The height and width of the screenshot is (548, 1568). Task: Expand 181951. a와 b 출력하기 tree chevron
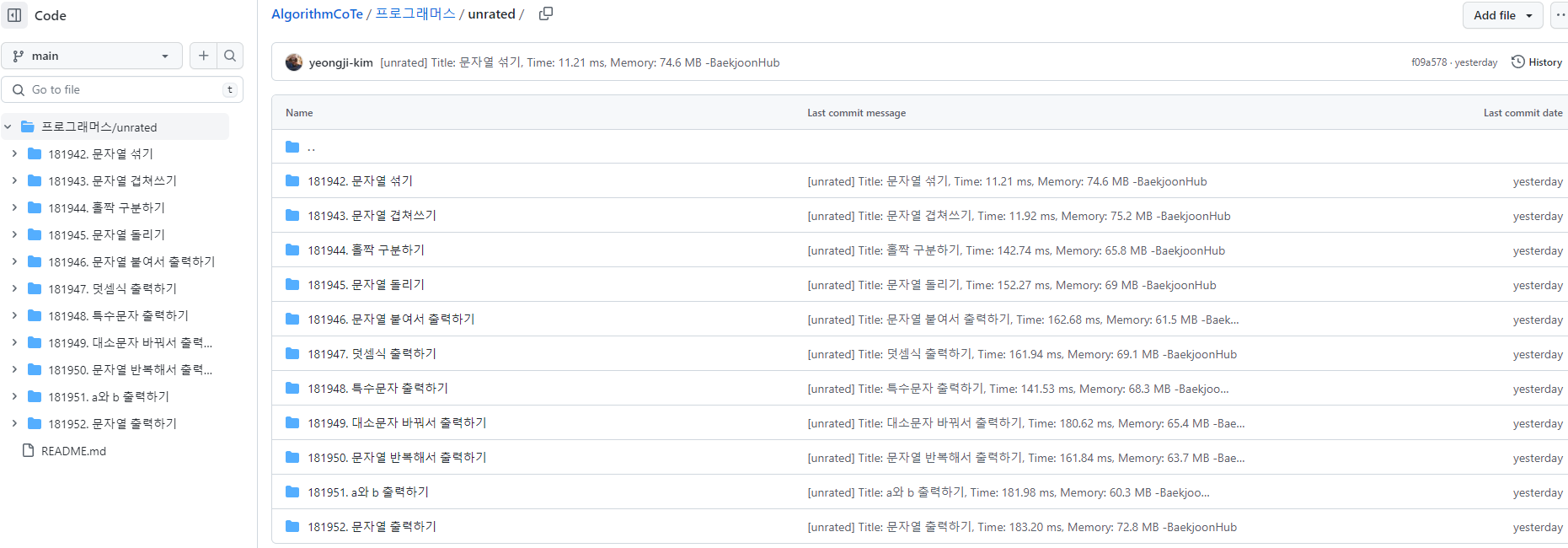click(x=14, y=397)
